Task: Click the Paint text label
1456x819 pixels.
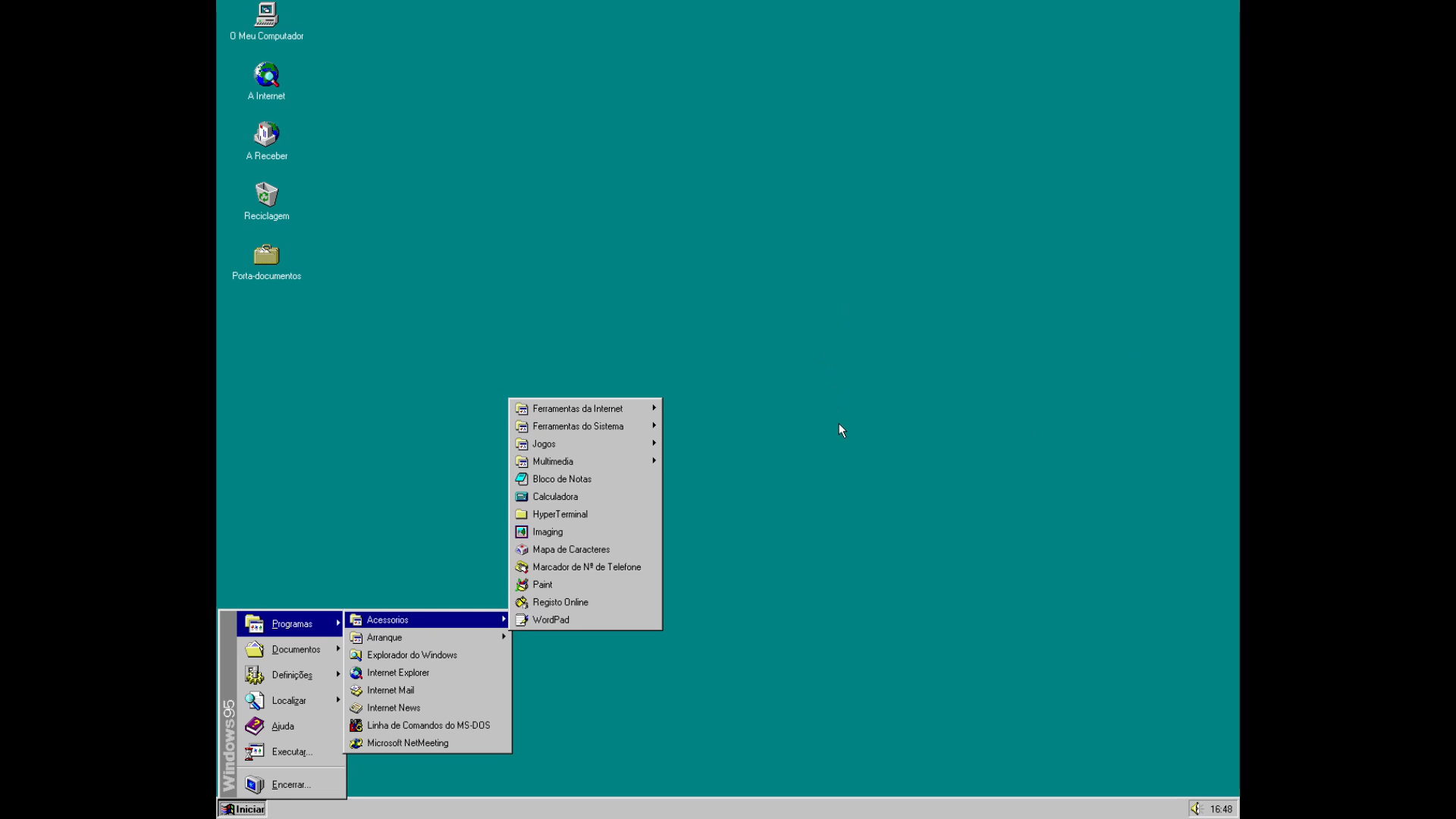Action: [x=542, y=585]
